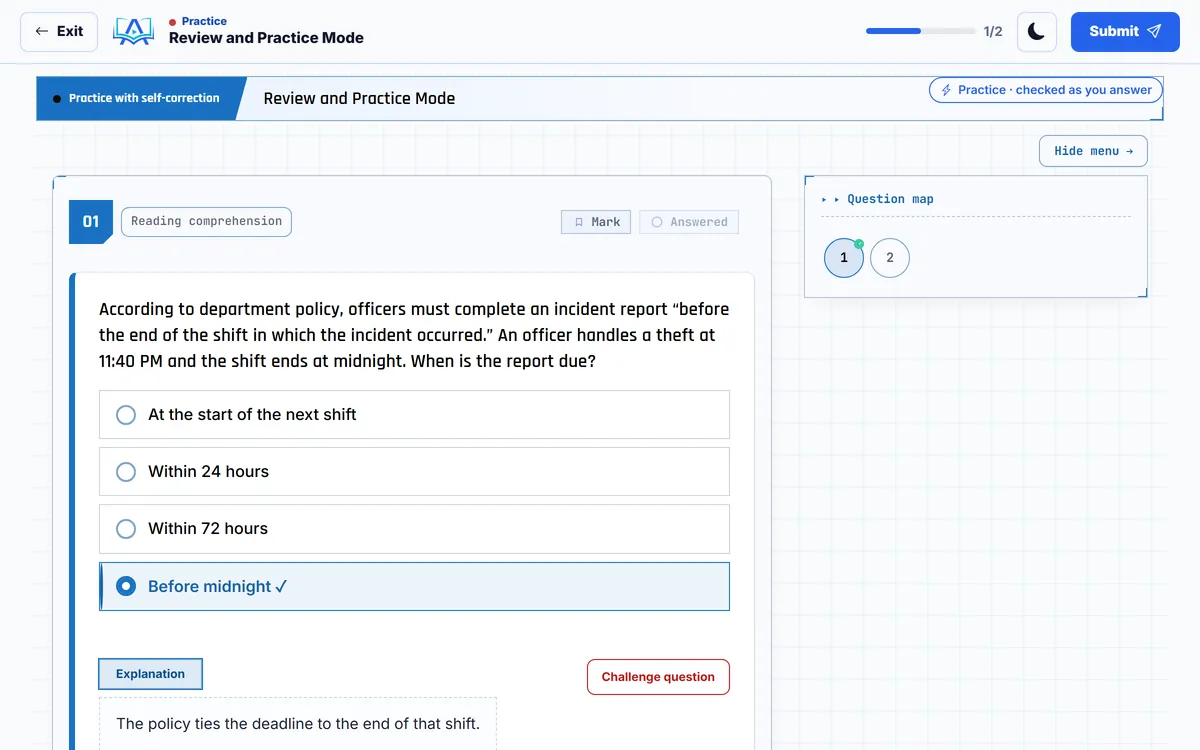
Task: Click the left arrow icon on Exit
Action: [x=42, y=32]
